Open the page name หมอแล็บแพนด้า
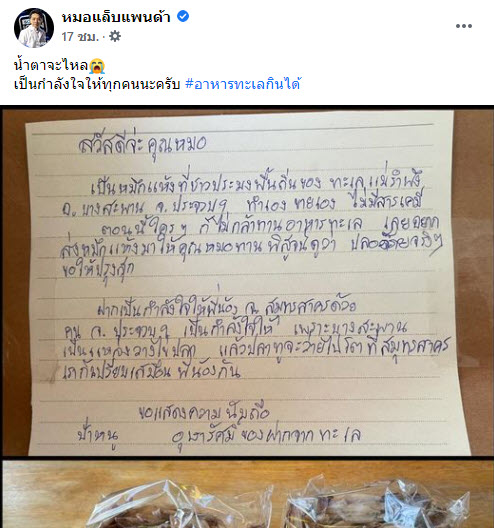Image resolution: width=494 pixels, height=528 pixels. [116, 17]
